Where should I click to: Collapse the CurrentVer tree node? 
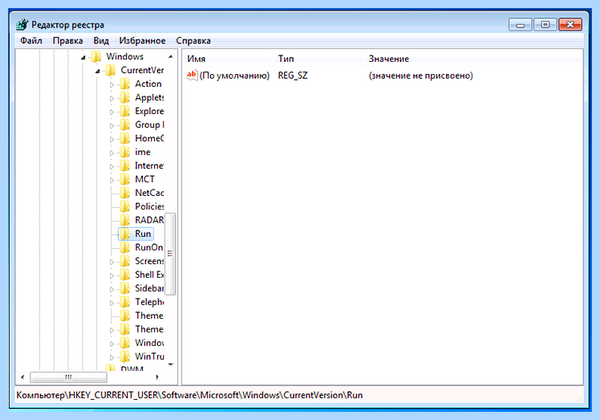pos(98,71)
